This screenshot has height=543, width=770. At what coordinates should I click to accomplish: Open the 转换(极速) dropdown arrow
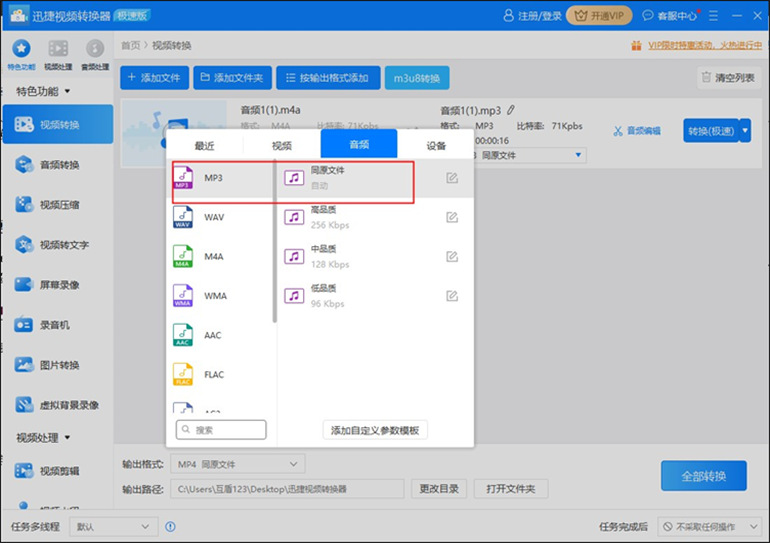[x=745, y=131]
